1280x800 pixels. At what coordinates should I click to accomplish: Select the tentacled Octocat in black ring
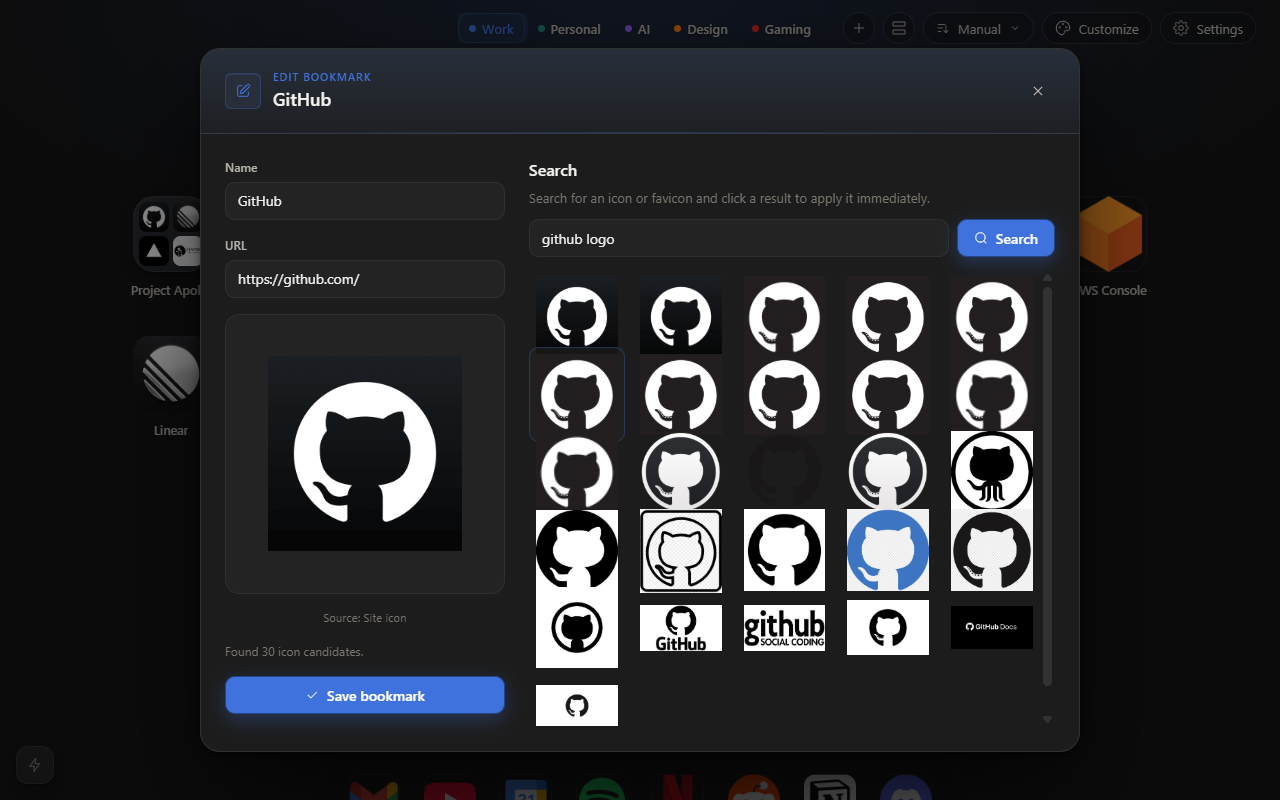click(x=992, y=471)
